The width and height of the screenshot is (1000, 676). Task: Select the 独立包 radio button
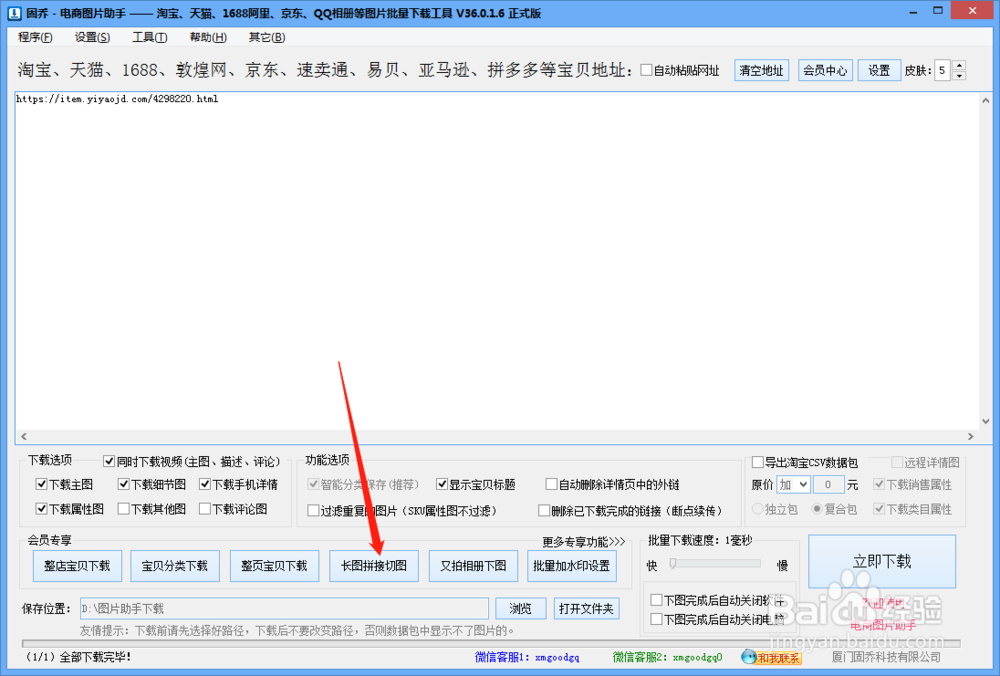click(x=758, y=509)
